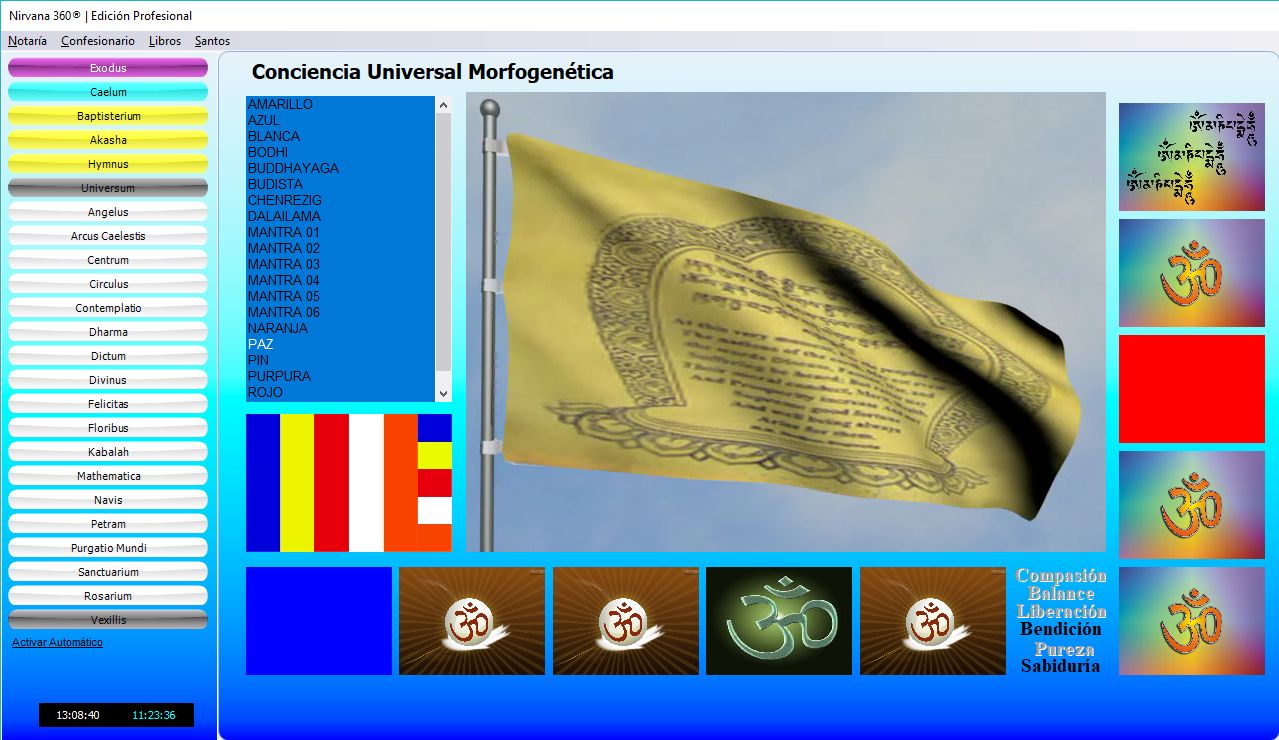The image size is (1279, 740).
Task: Select the highlighted PAZ list entry
Action: [x=341, y=344]
